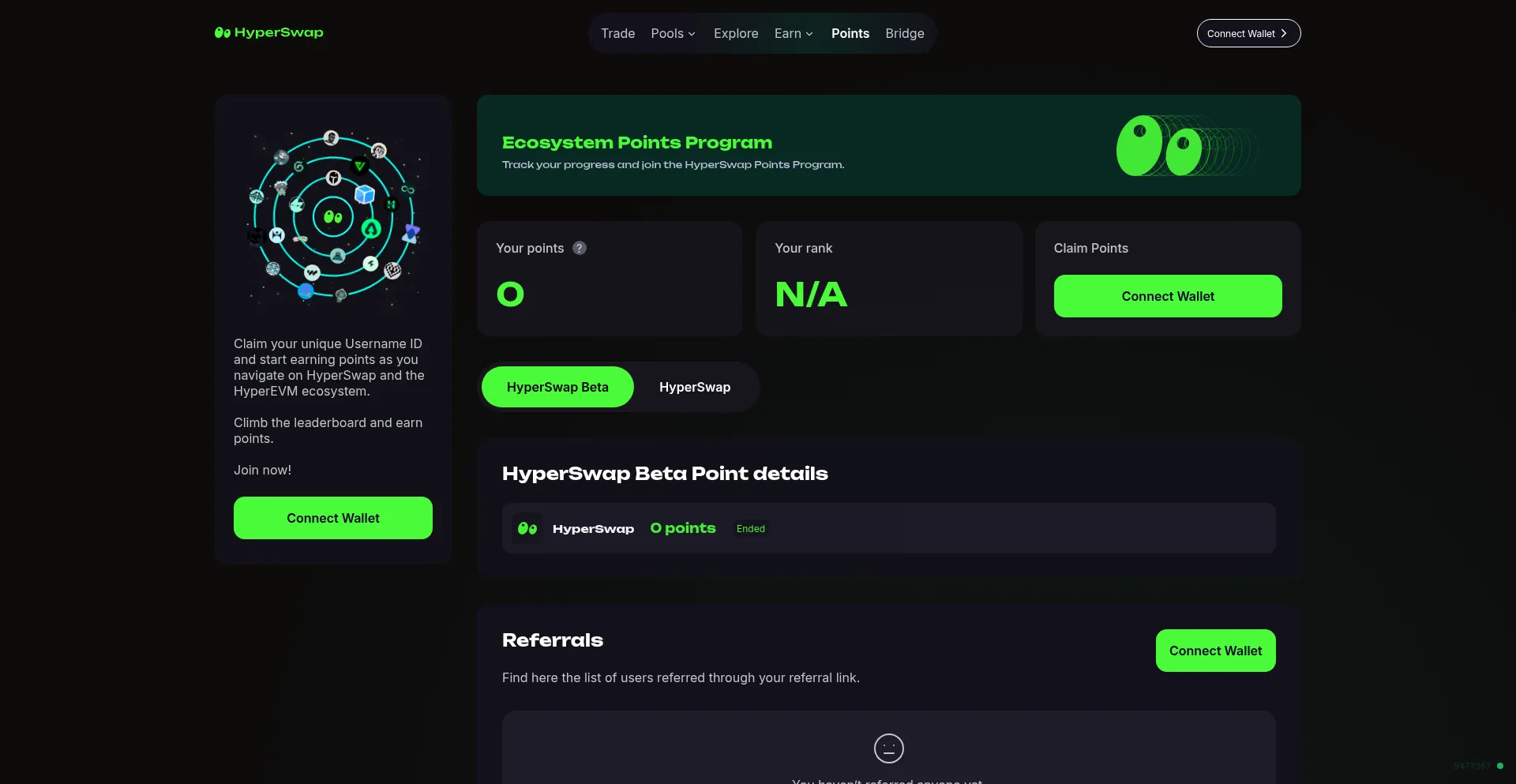The width and height of the screenshot is (1516, 784).
Task: Click the "Join now!" text
Action: (263, 470)
